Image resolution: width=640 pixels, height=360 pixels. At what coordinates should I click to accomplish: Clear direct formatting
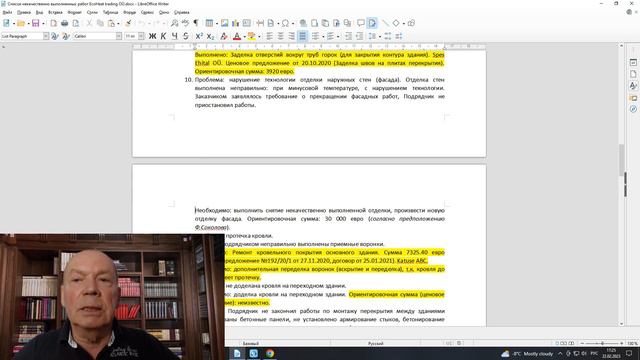click(223, 36)
